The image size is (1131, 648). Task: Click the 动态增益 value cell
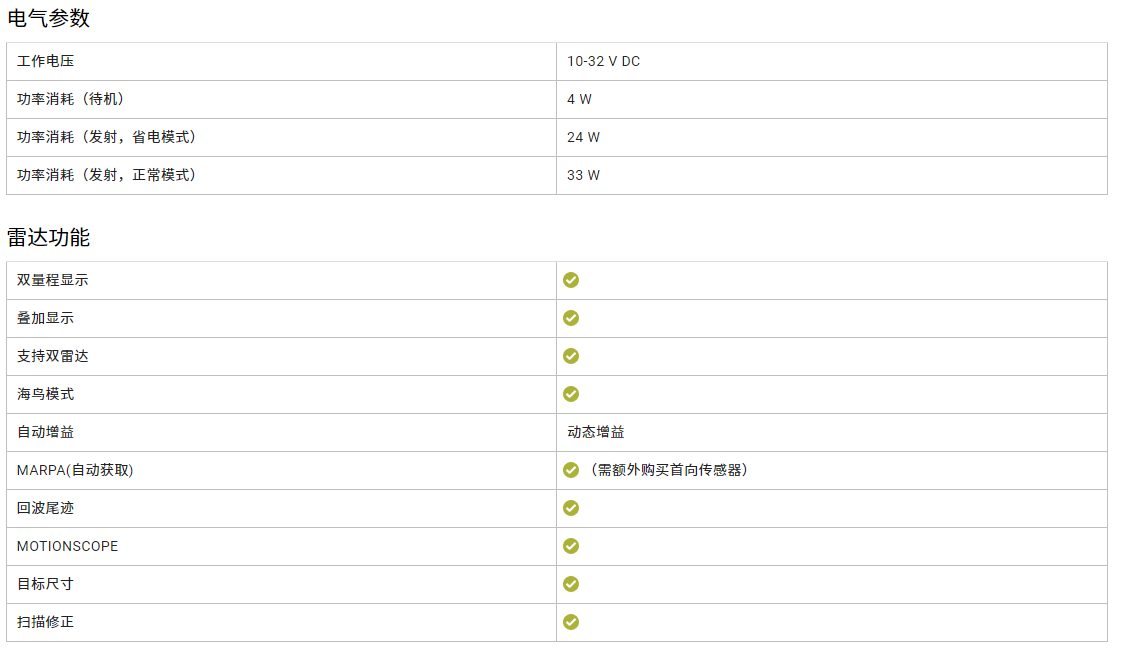pos(596,432)
